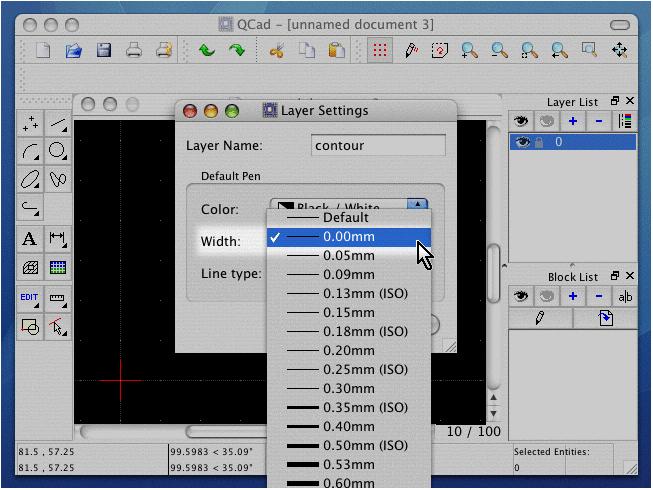The image size is (653, 490).
Task: Save drawing with floppy disk icon
Action: pyautogui.click(x=104, y=50)
